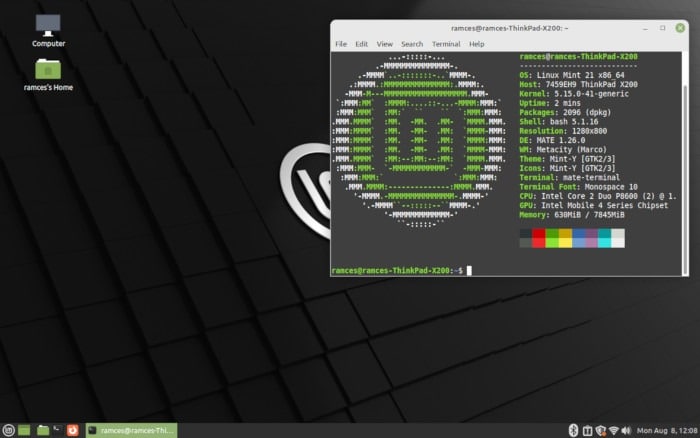Click the 'Memory: 630MiB / 7845MiB' line
The image size is (700, 438).
pyautogui.click(x=572, y=215)
